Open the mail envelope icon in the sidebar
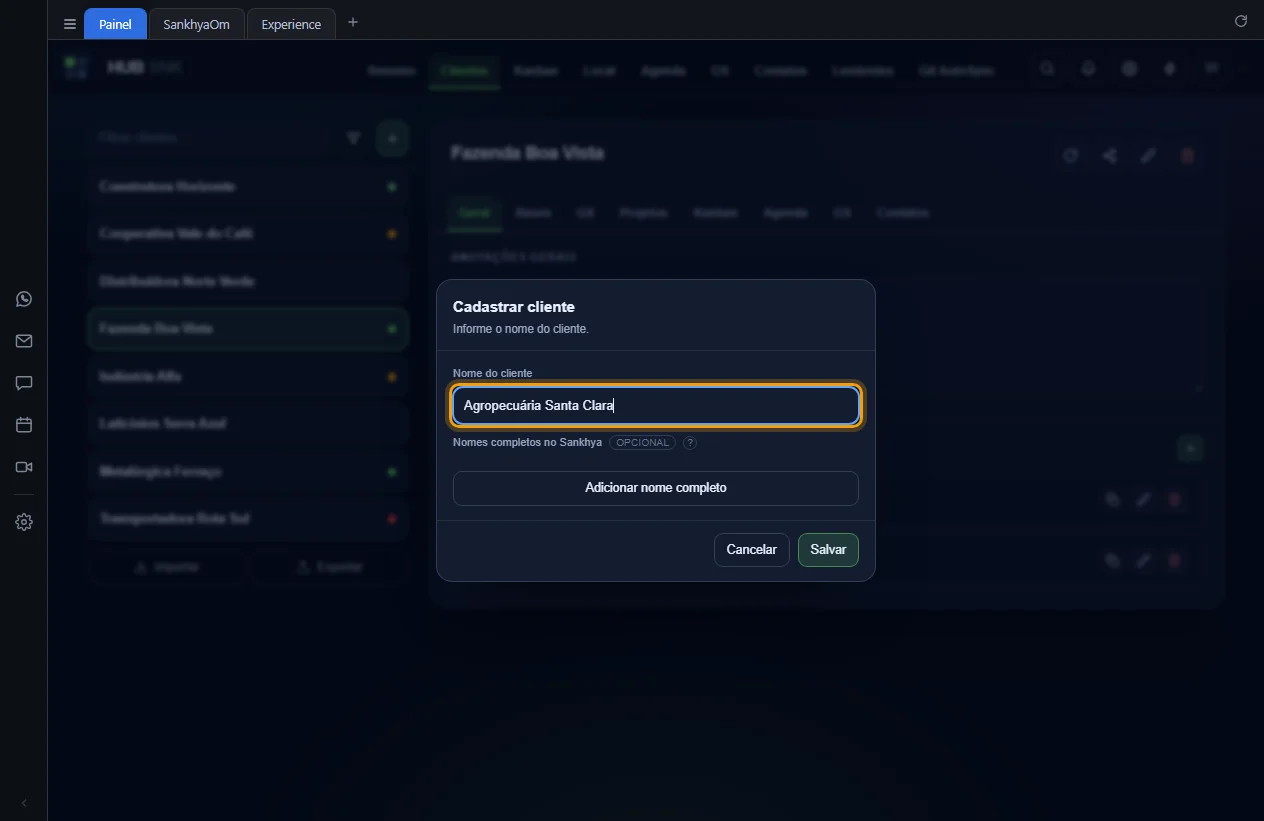This screenshot has height=821, width=1264. (x=24, y=341)
